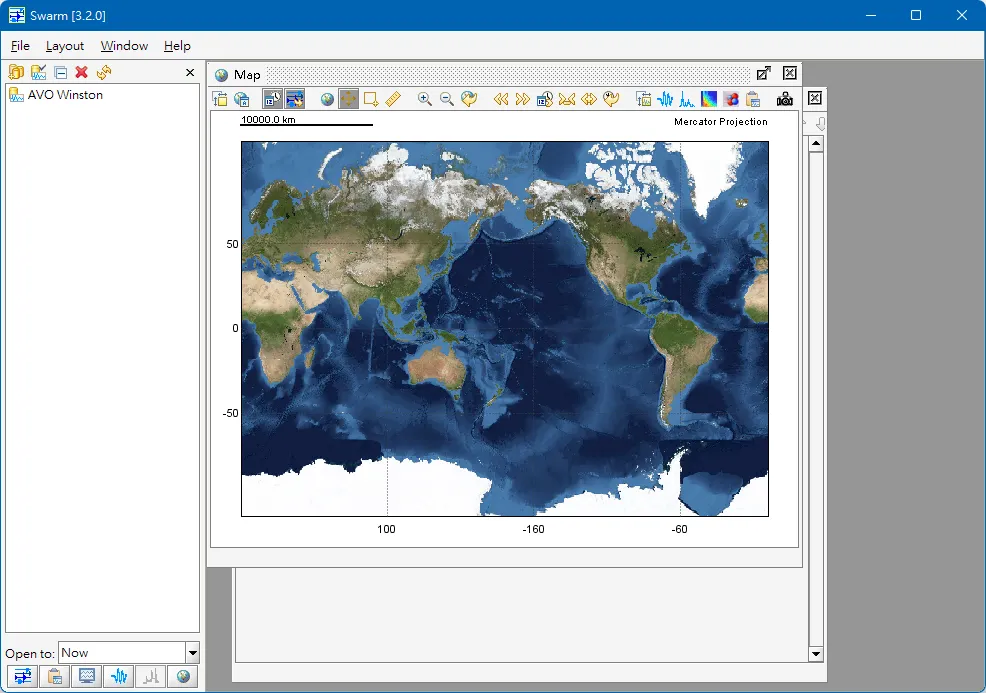Go back to last map view

469,99
